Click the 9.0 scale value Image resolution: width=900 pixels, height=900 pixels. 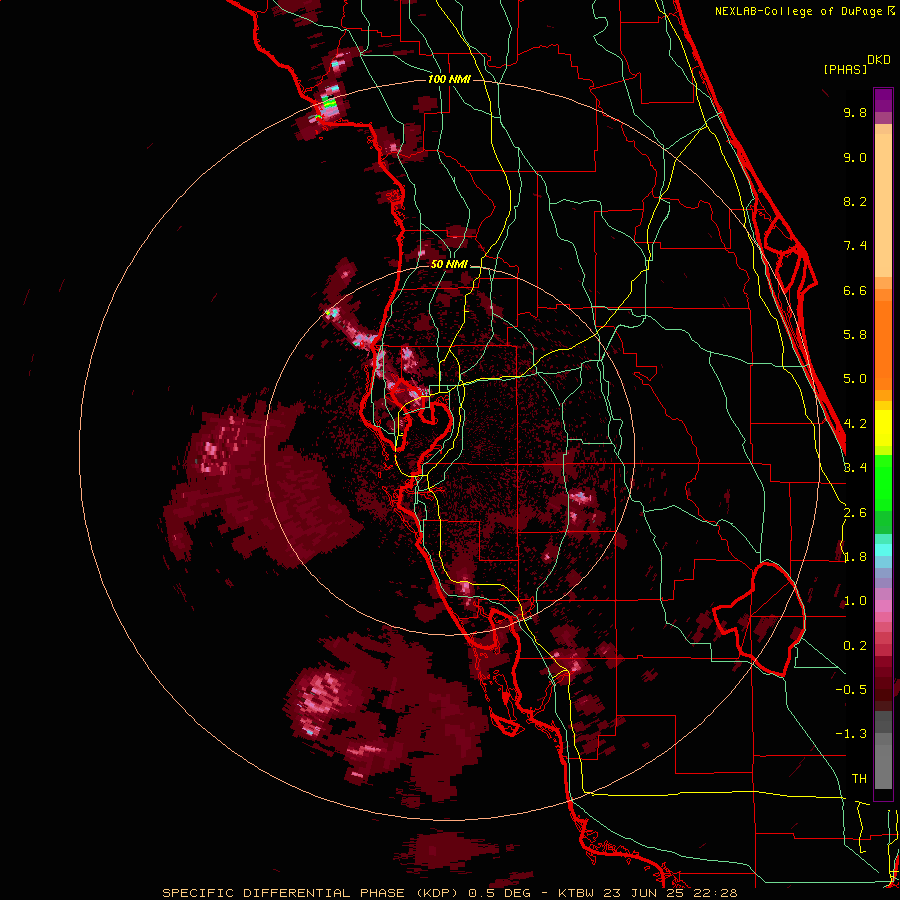855,157
